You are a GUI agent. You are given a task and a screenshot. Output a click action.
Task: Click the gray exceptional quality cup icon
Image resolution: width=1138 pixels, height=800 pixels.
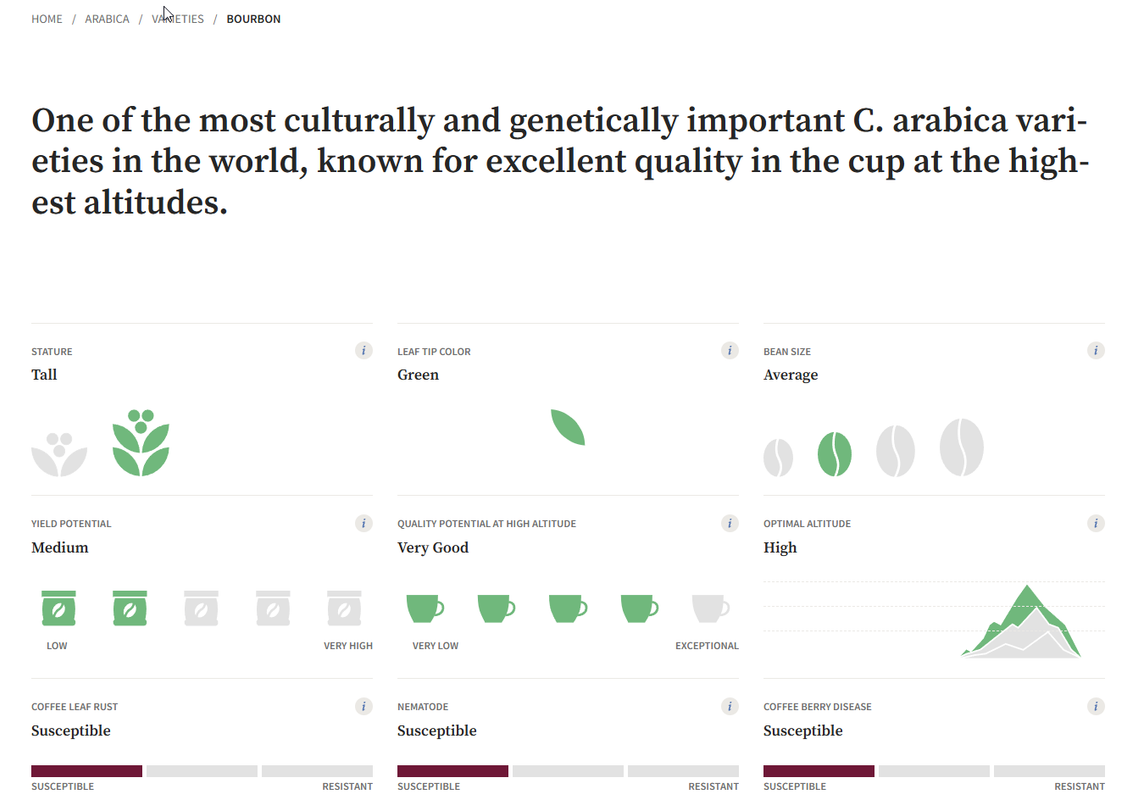pos(711,608)
